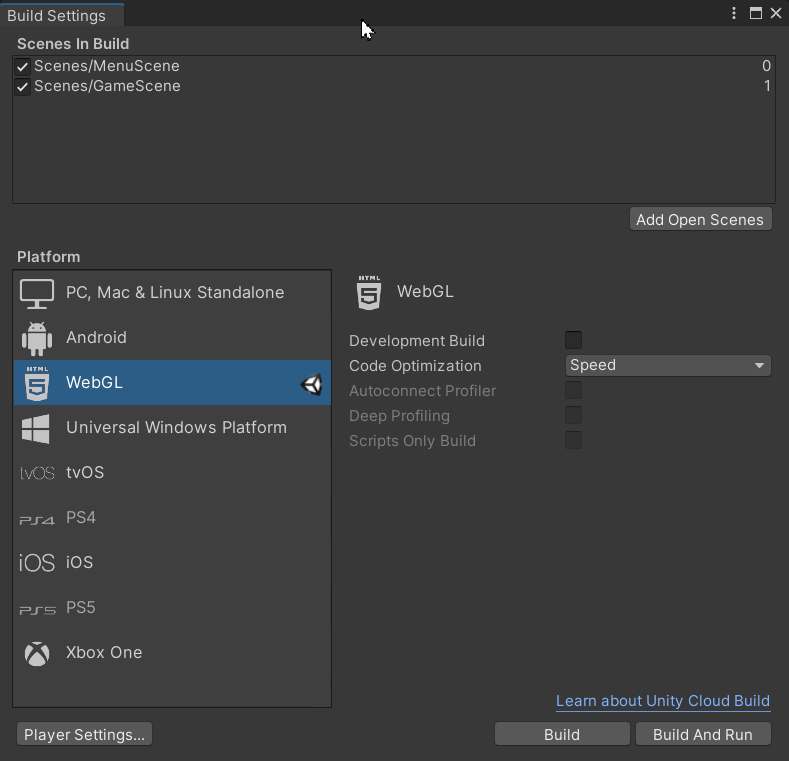Uncheck the Scenes/GameScene checkbox

22,87
